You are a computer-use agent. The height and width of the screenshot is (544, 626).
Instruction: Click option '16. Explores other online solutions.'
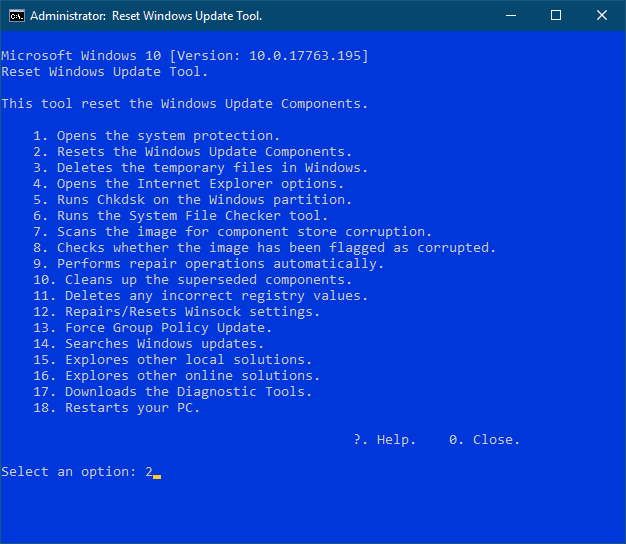coord(176,376)
